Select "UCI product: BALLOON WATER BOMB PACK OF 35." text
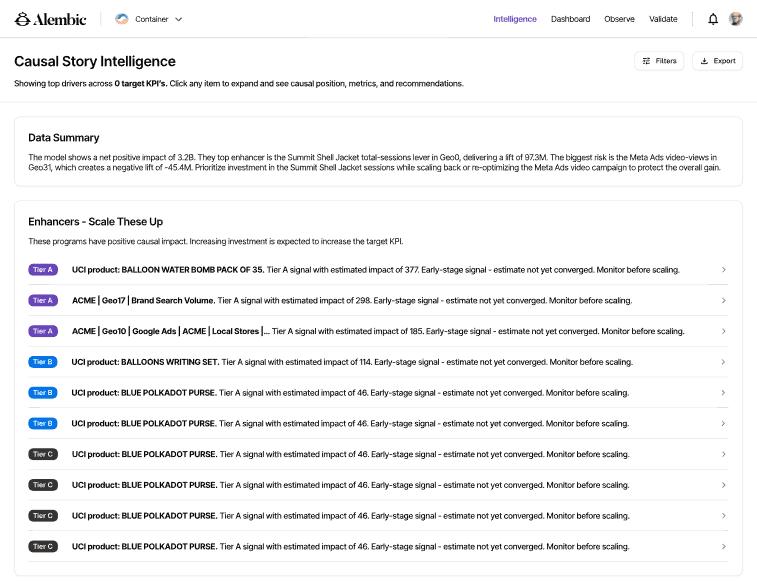 pyautogui.click(x=168, y=270)
